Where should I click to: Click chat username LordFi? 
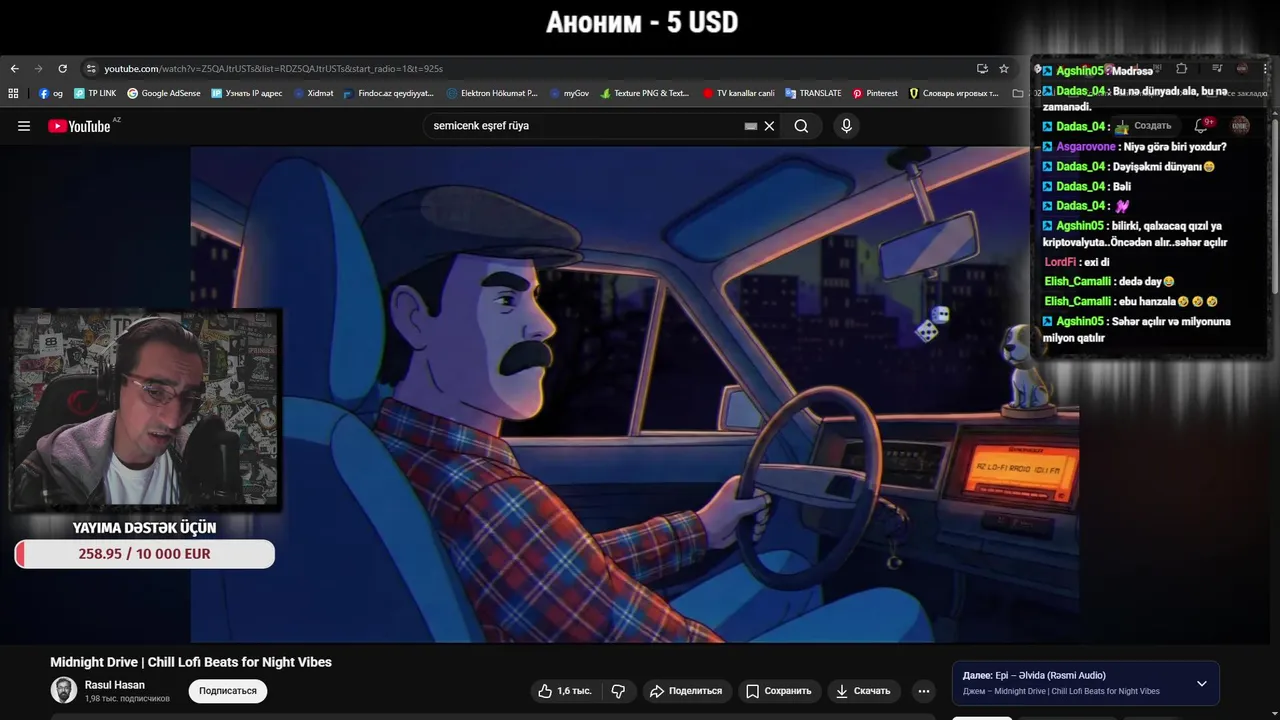tap(1060, 262)
